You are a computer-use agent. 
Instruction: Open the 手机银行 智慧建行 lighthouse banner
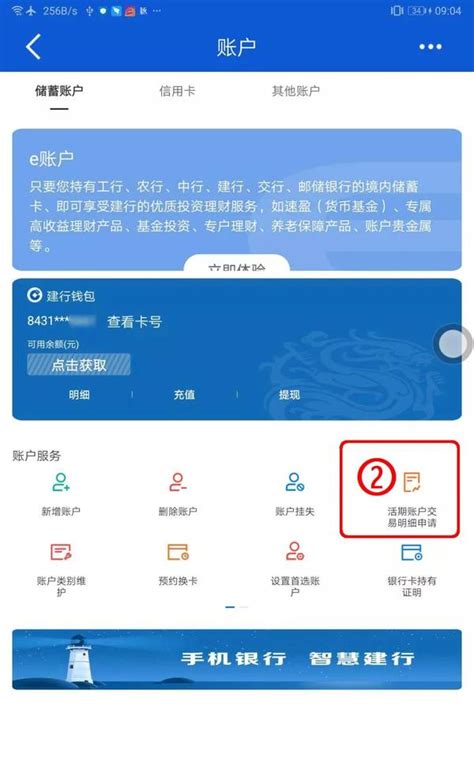pyautogui.click(x=237, y=659)
